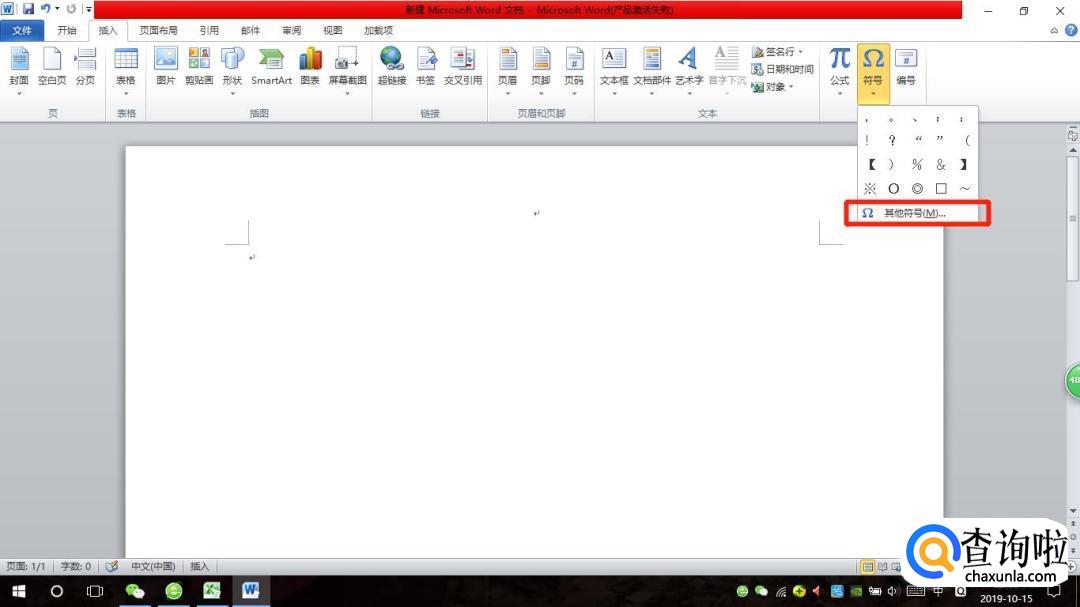
Task: Insert a signature line (签名行)
Action: tap(777, 52)
